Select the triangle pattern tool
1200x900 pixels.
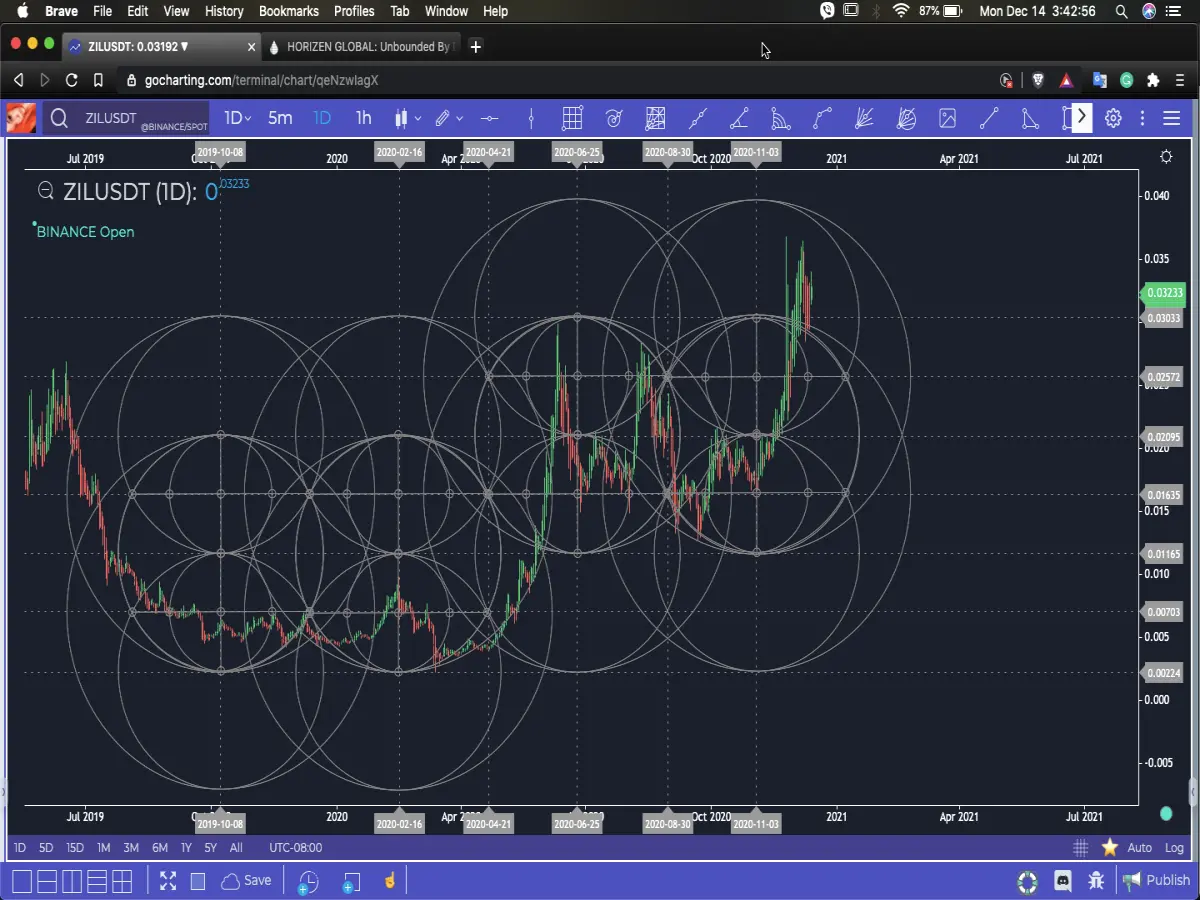point(1030,118)
